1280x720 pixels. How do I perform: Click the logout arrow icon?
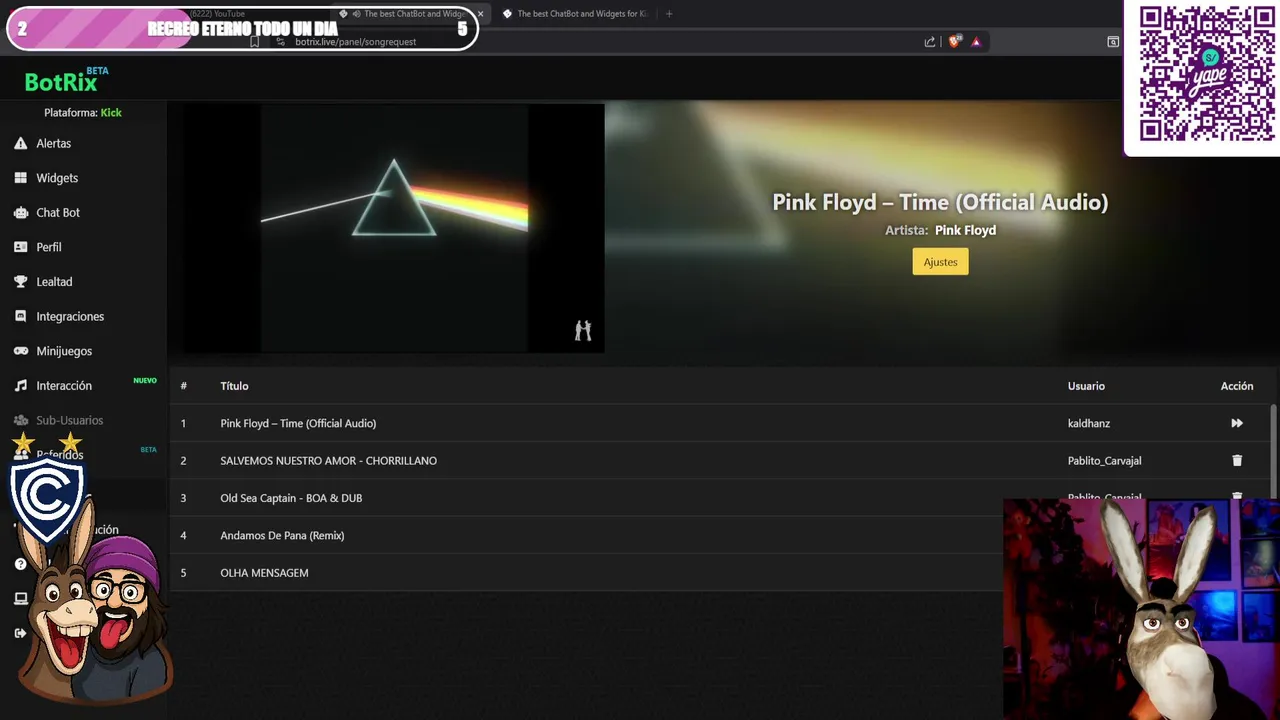(x=20, y=633)
